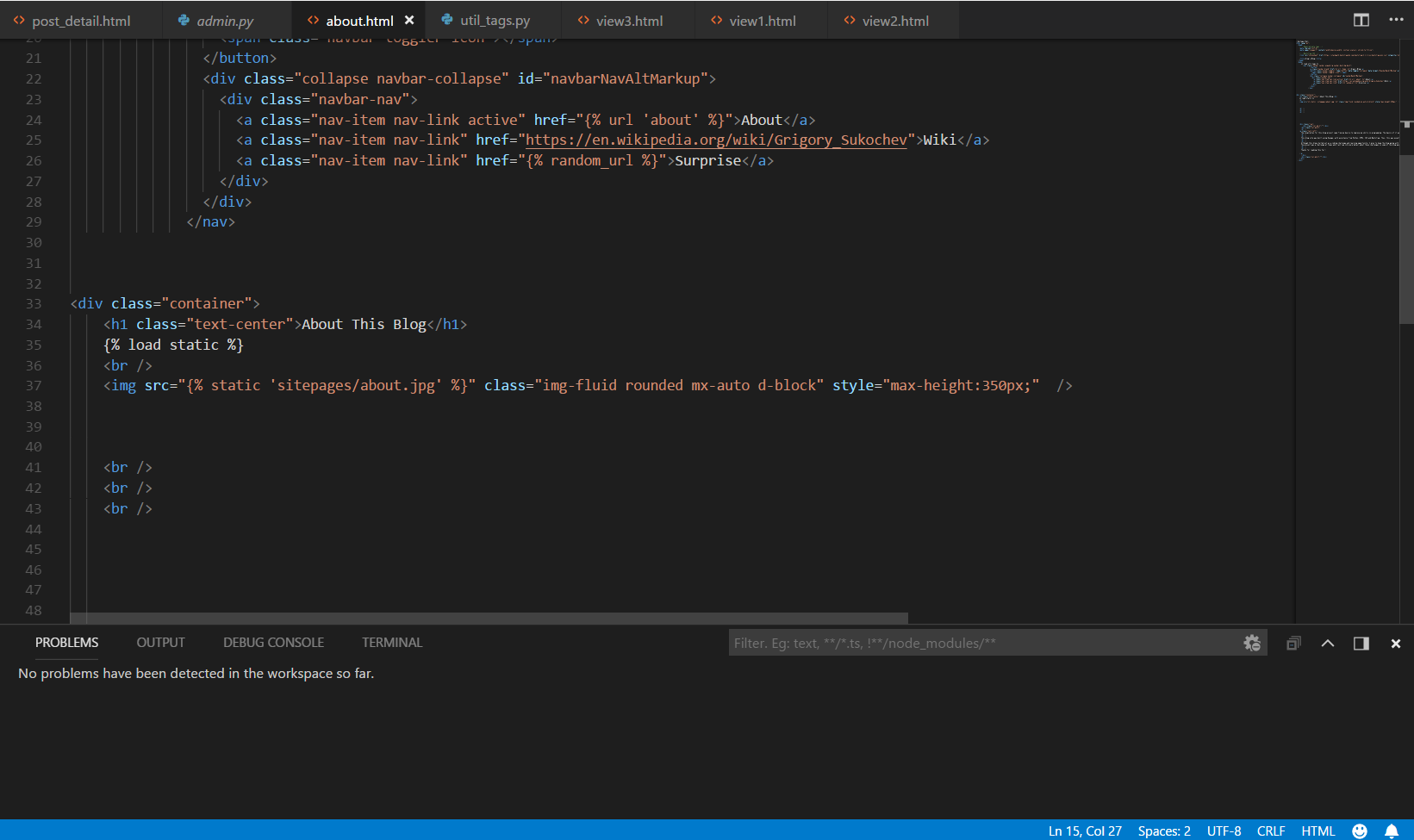Click the Ln 15, Col 27 status entry
The width and height of the screenshot is (1414, 840).
tap(1085, 831)
